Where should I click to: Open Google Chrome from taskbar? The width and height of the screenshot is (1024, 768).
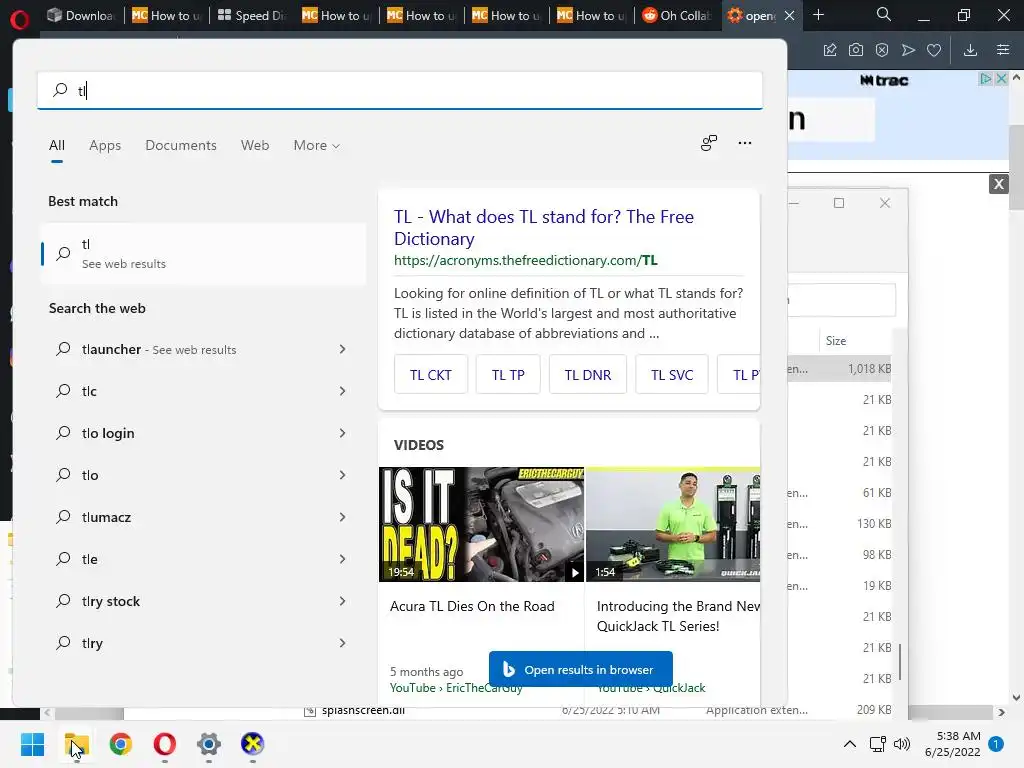tap(121, 744)
